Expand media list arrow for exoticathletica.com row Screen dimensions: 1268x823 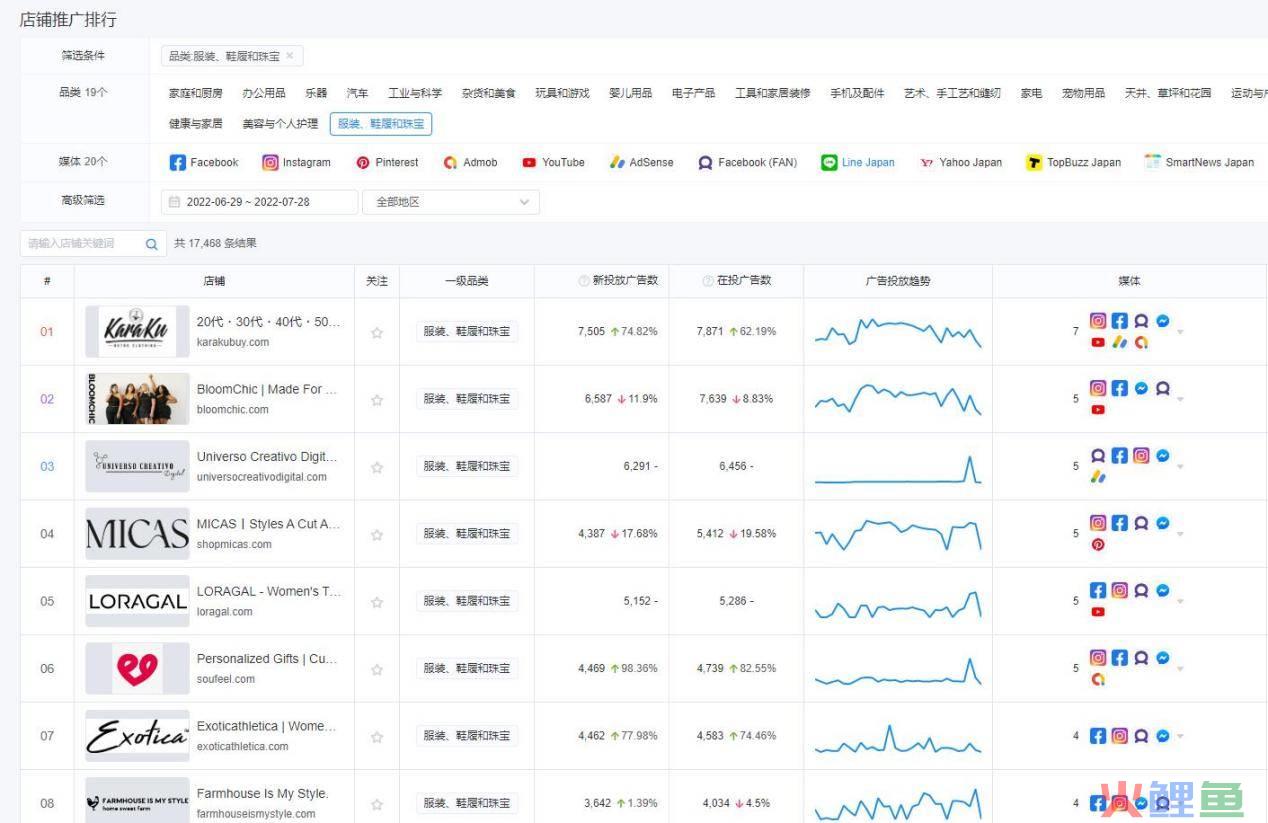pos(1181,736)
